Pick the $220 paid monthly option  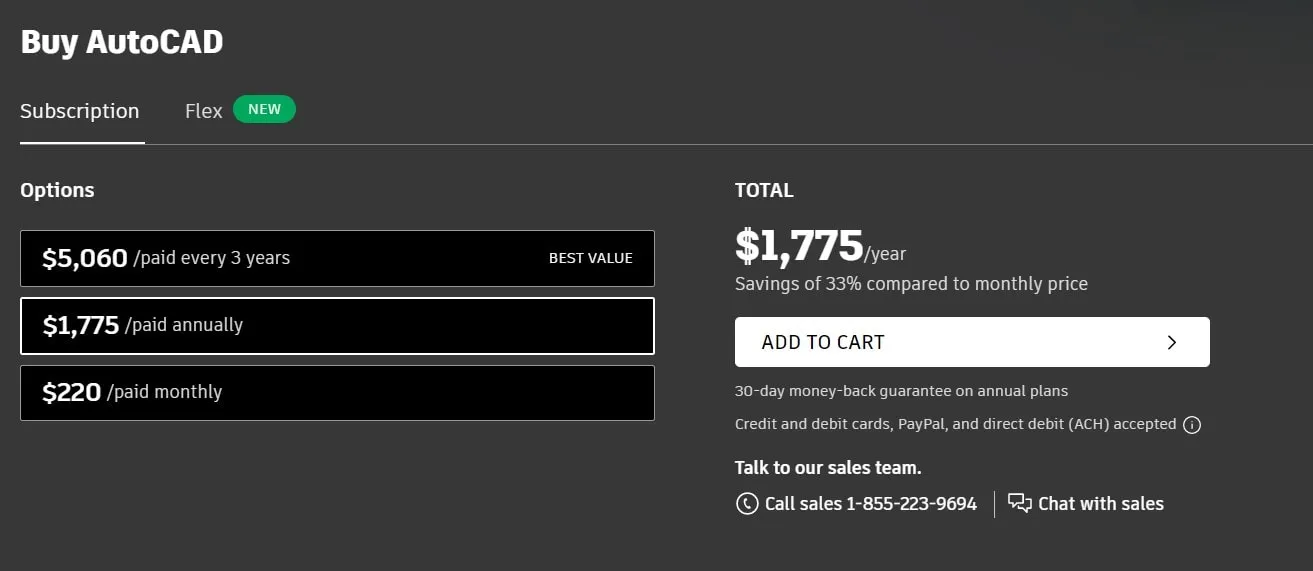[337, 393]
